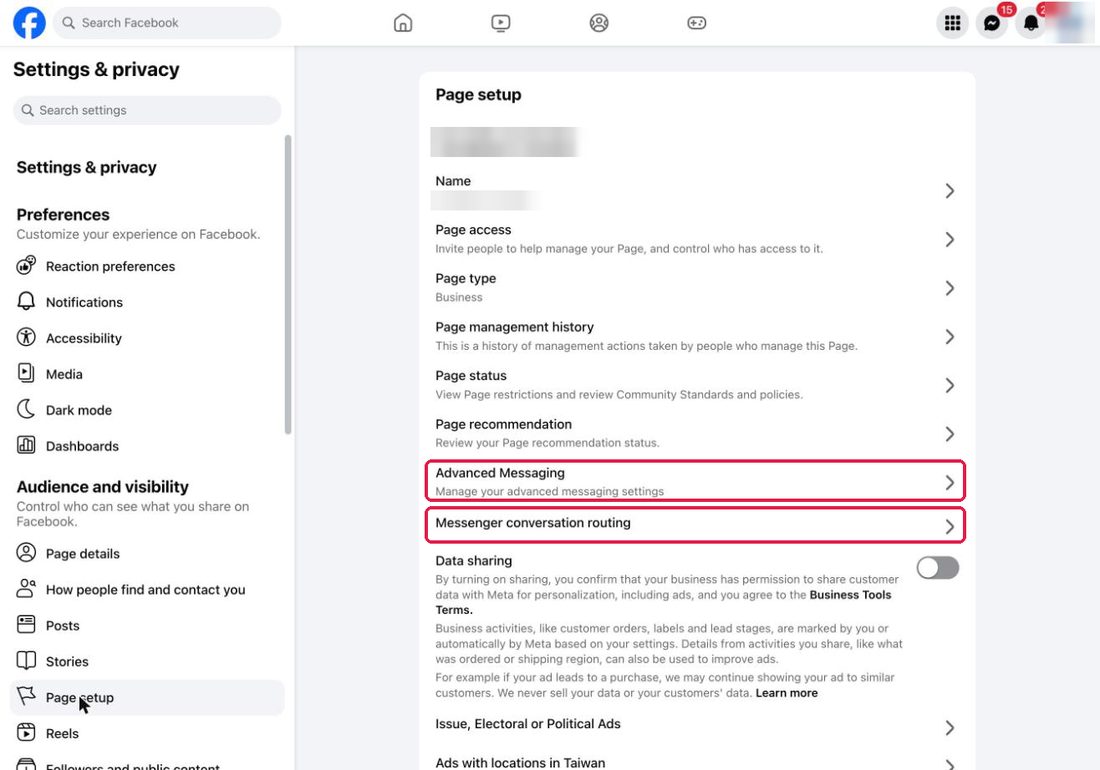This screenshot has width=1100, height=770.
Task: Open Page access settings row
Action: click(x=696, y=239)
